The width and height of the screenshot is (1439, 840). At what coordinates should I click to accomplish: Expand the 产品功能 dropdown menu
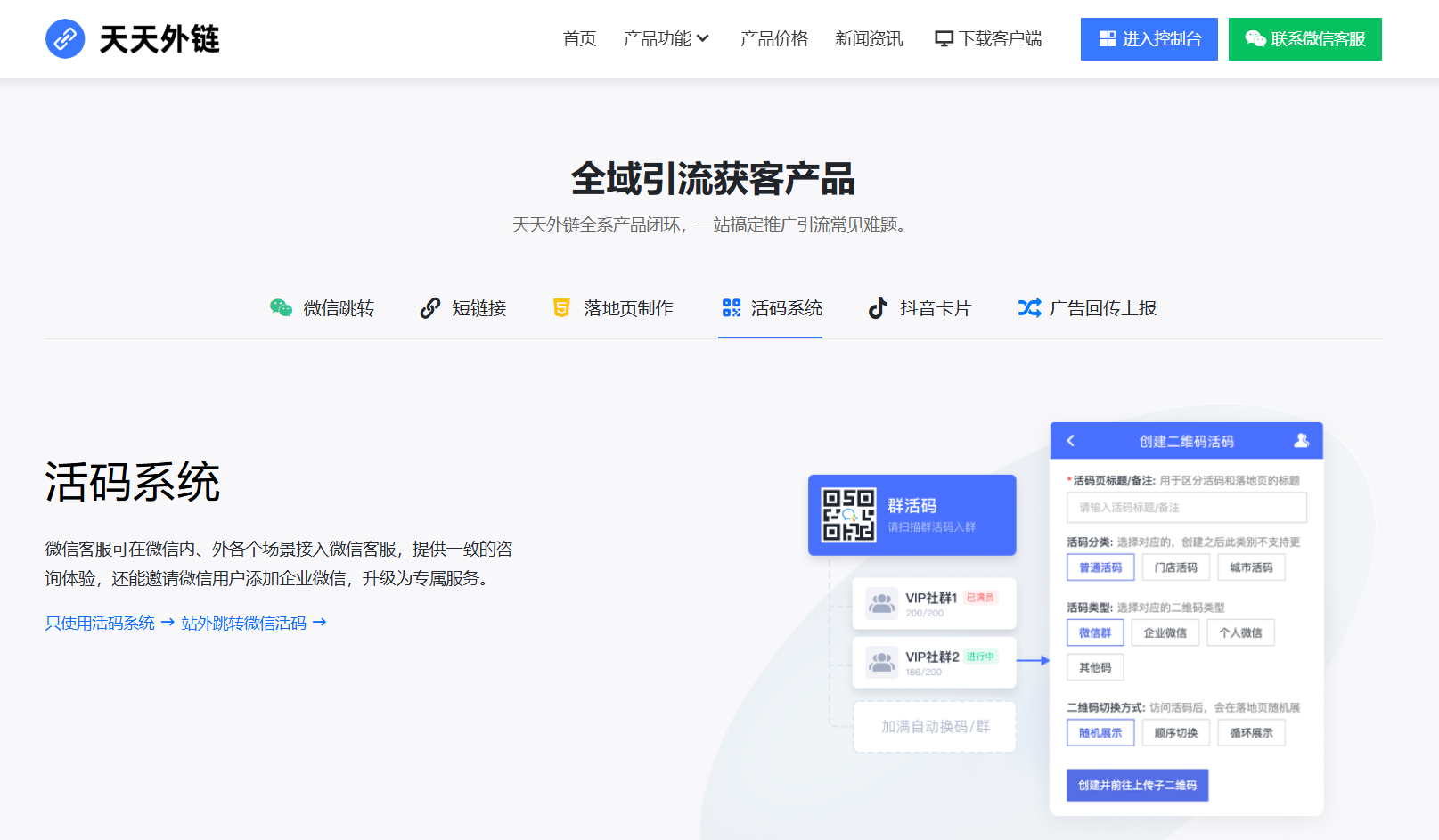pyautogui.click(x=666, y=39)
